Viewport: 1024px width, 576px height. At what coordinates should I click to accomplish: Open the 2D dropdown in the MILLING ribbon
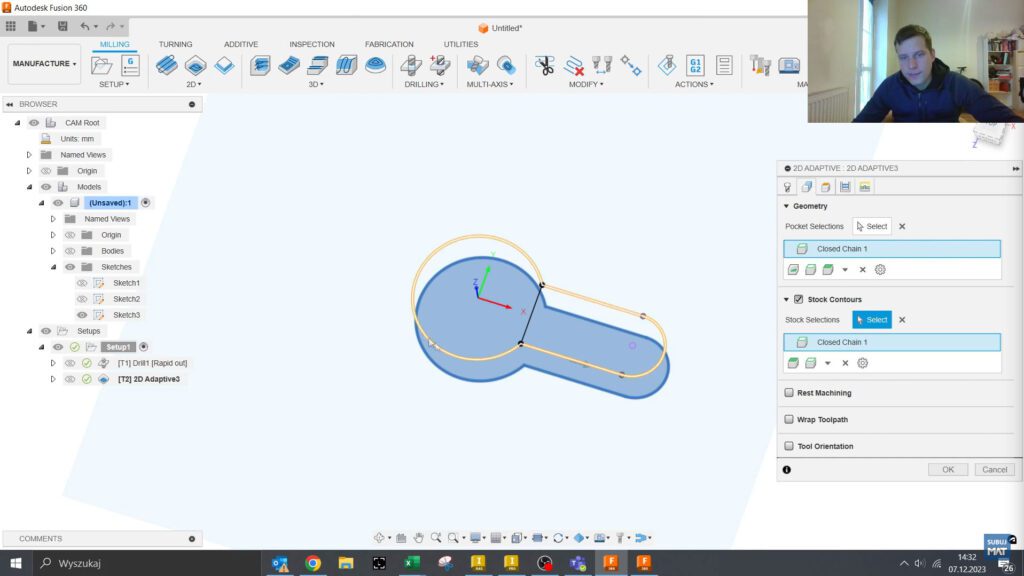pyautogui.click(x=193, y=82)
